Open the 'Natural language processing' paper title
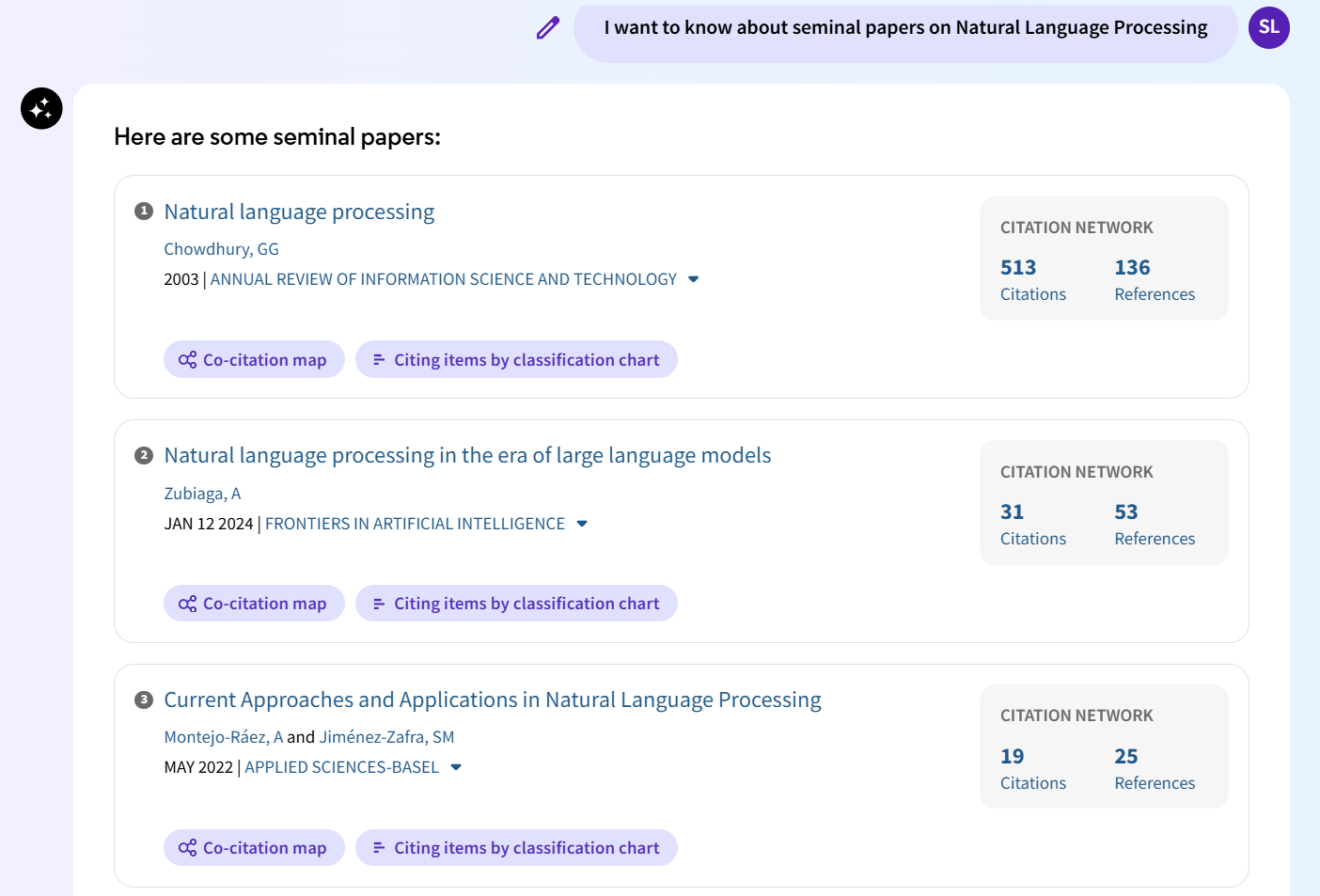This screenshot has height=896, width=1320. 299,212
